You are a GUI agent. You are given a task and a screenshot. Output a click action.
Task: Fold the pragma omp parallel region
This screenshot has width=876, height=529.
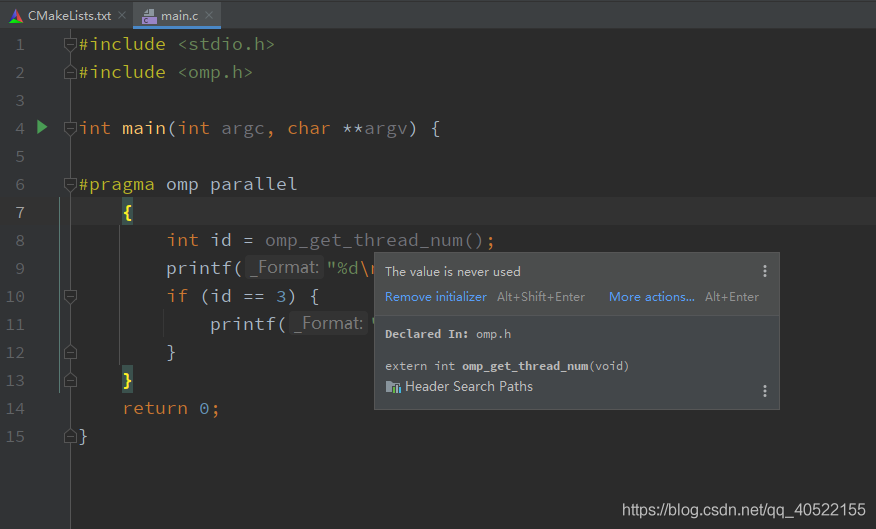click(70, 184)
